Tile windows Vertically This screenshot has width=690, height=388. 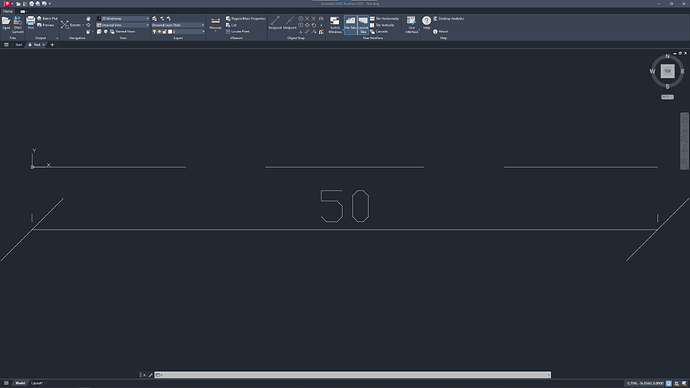pos(383,25)
